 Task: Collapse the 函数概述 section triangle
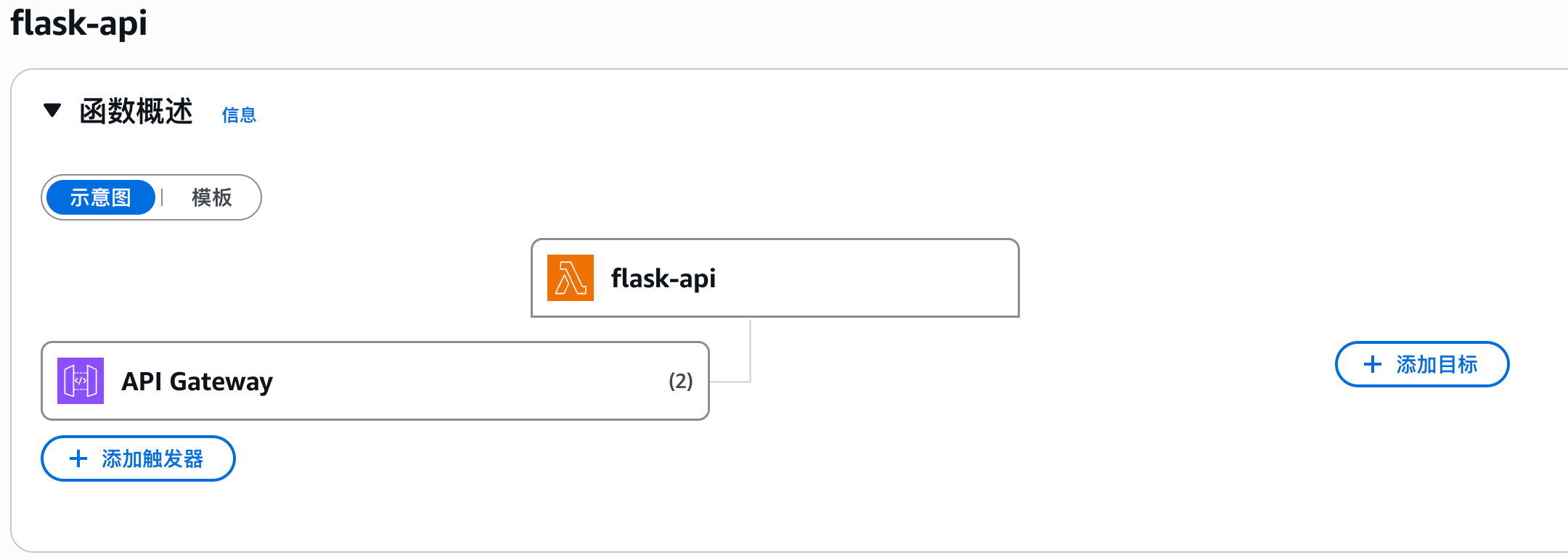tap(52, 111)
